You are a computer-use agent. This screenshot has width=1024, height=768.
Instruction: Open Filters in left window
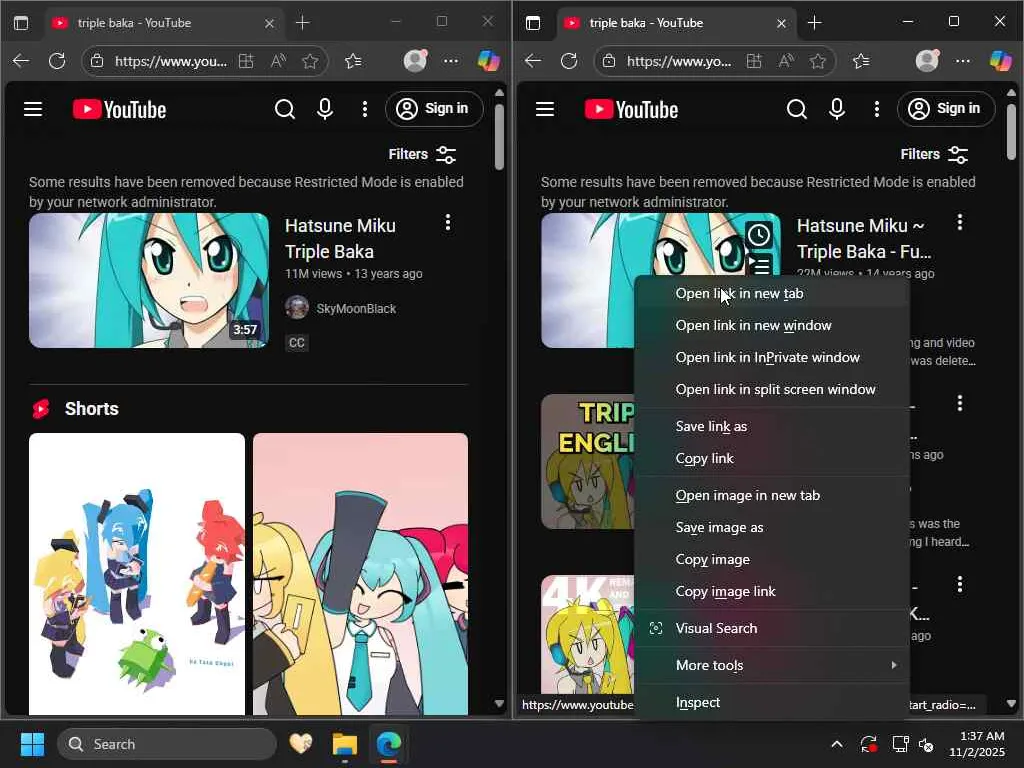423,155
